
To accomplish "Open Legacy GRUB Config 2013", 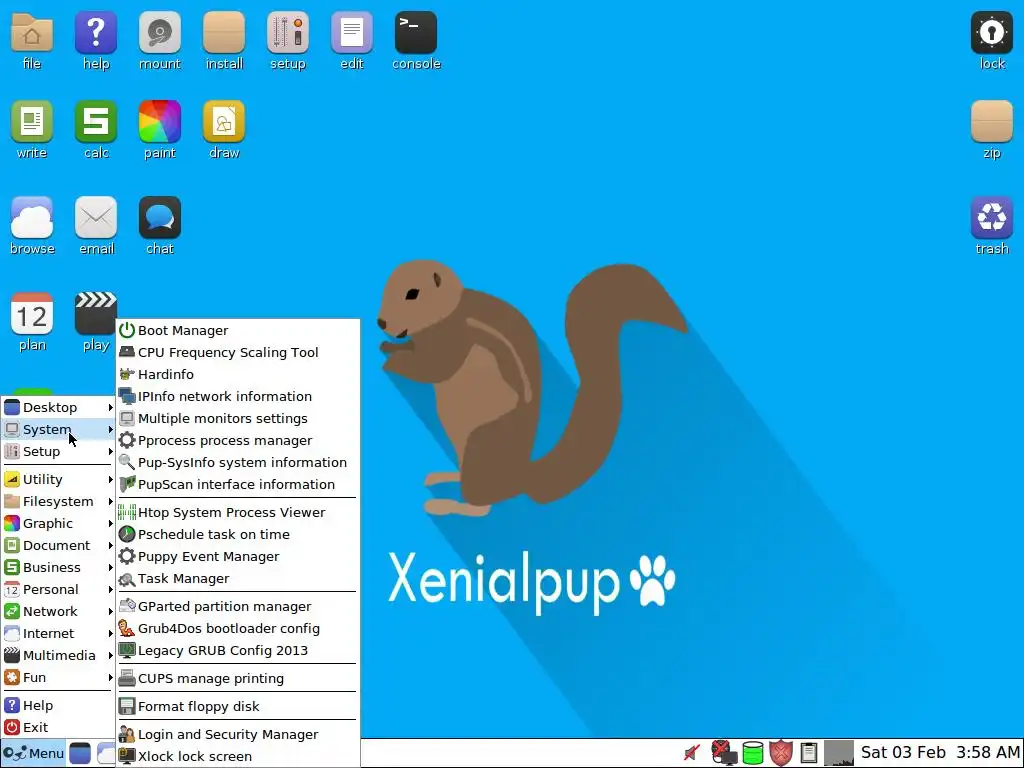I will pos(238,651).
